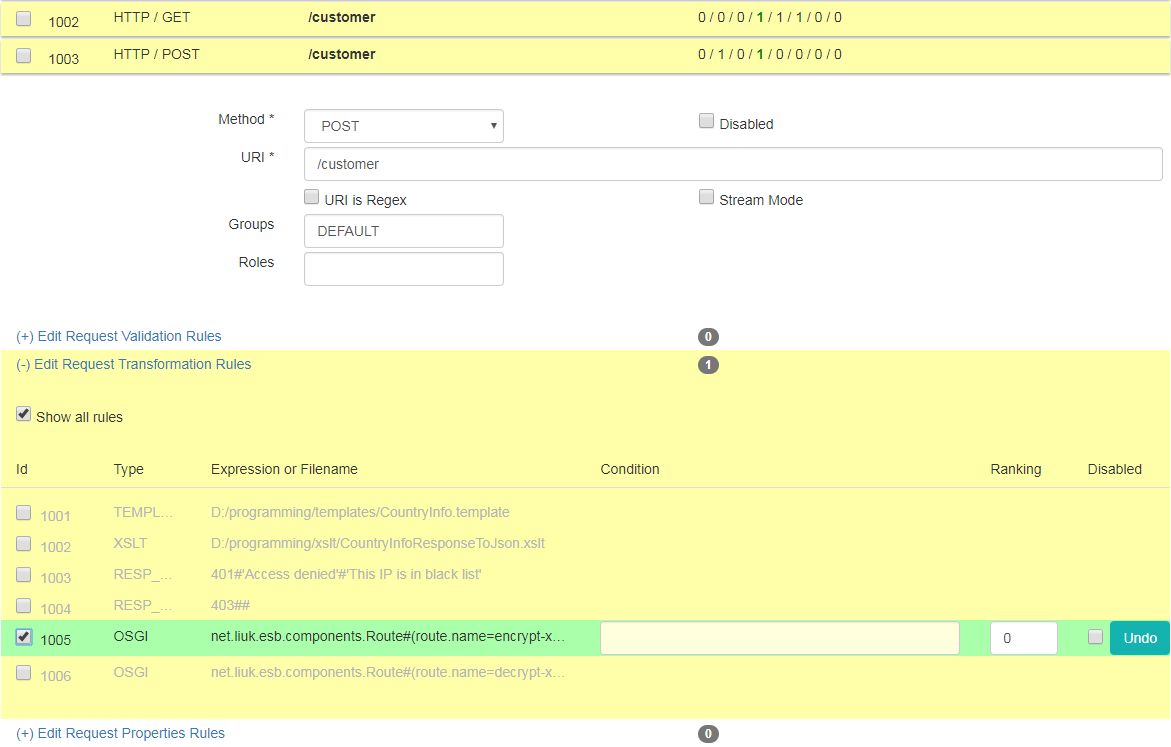Check the checkbox for row 1002 HTTP / GET
The height and width of the screenshot is (747, 1171).
tap(24, 19)
